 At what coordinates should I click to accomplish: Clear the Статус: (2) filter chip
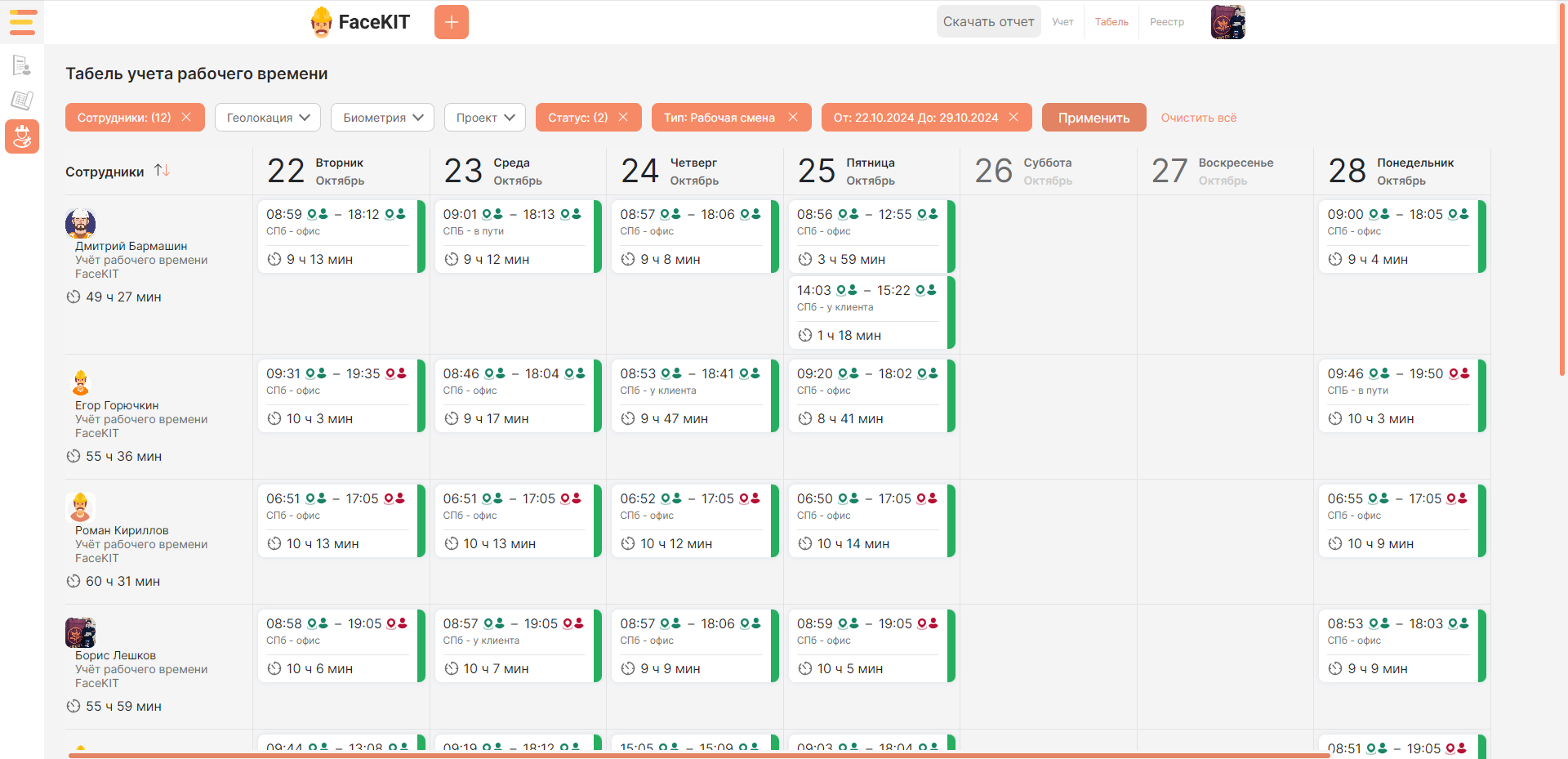623,118
